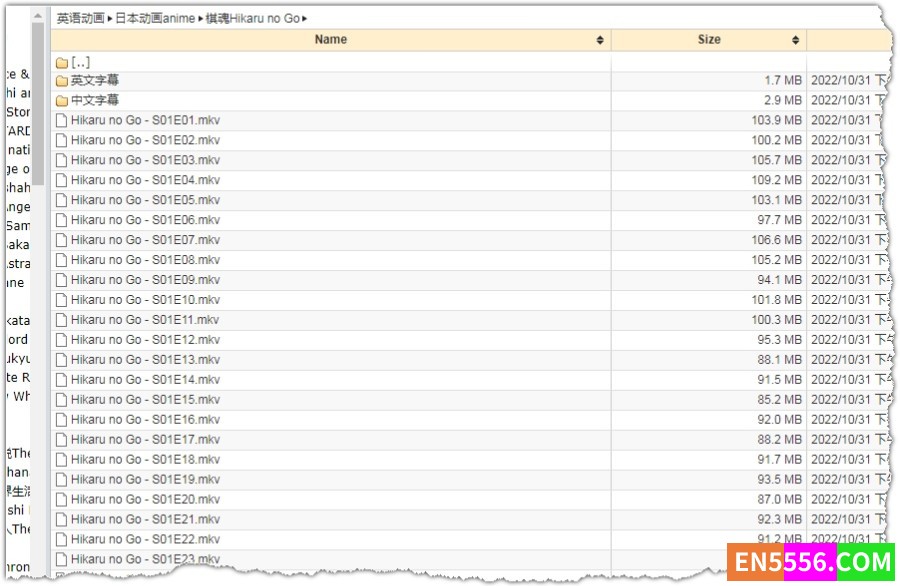The height and width of the screenshot is (586, 900).
Task: Click file icon for Hikaru no Go - S01E21.mkv
Action: click(61, 520)
